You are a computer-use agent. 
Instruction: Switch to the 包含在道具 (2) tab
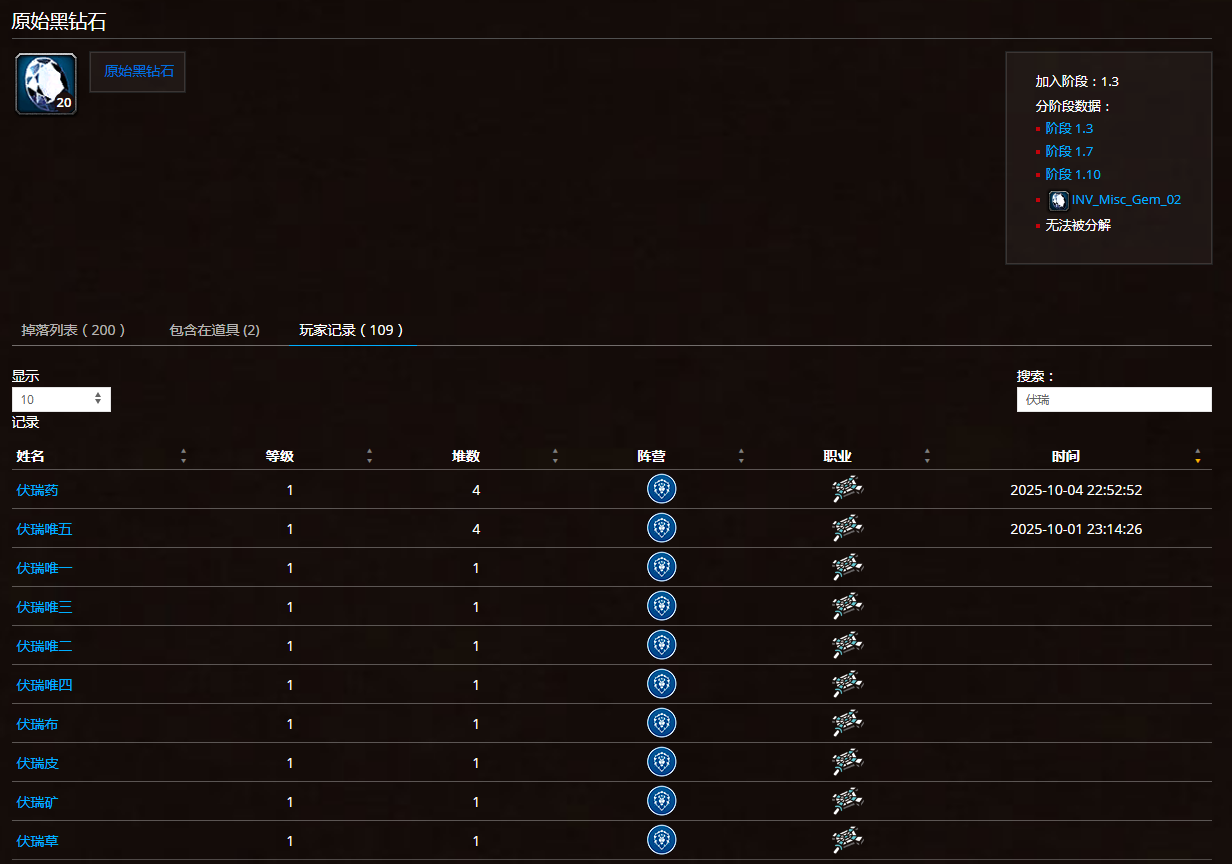tap(214, 330)
